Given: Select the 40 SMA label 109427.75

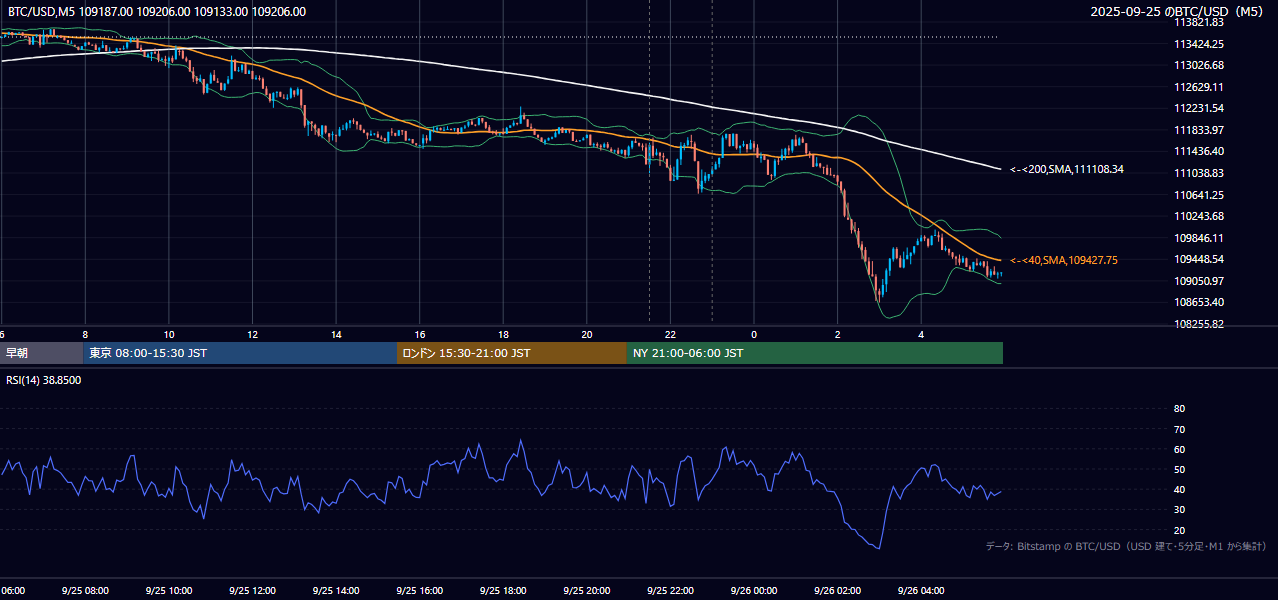Looking at the screenshot, I should point(1064,260).
